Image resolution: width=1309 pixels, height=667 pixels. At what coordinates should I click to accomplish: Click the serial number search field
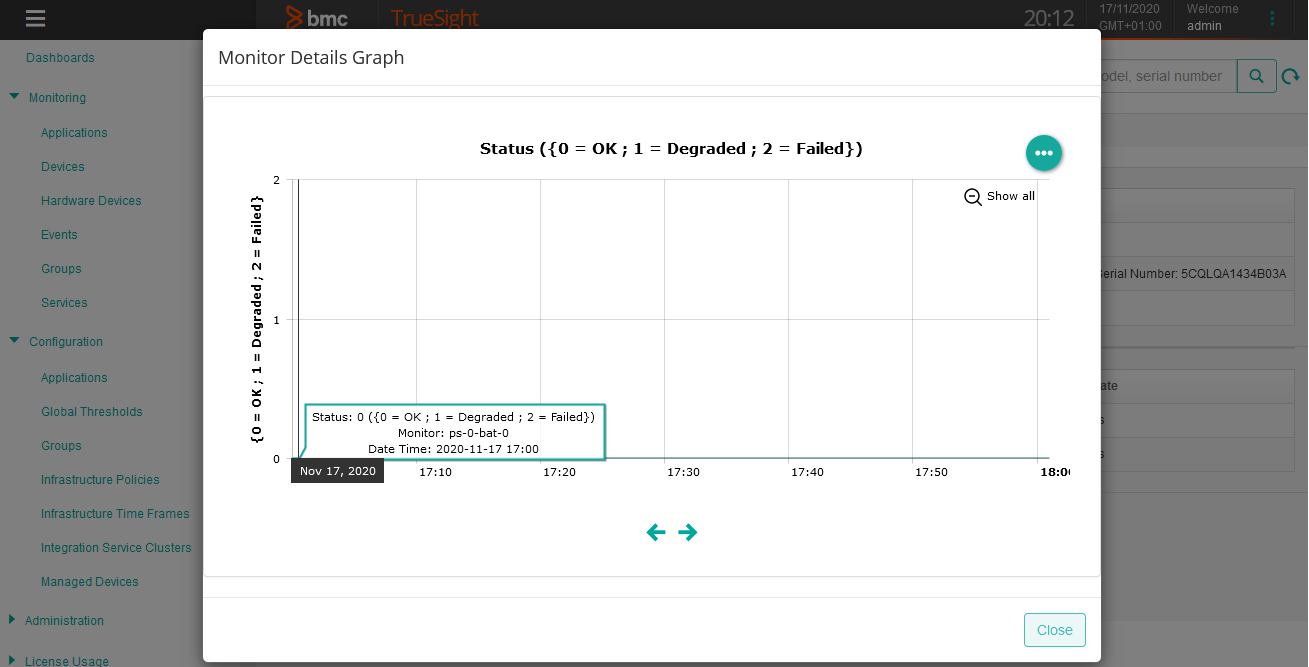[x=1160, y=75]
